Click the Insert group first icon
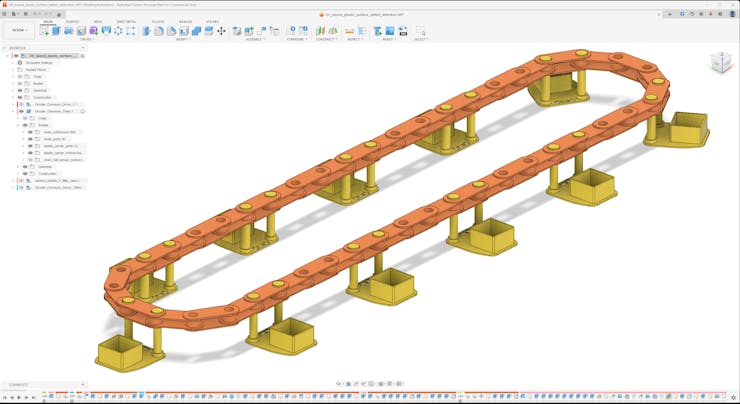 pos(378,31)
